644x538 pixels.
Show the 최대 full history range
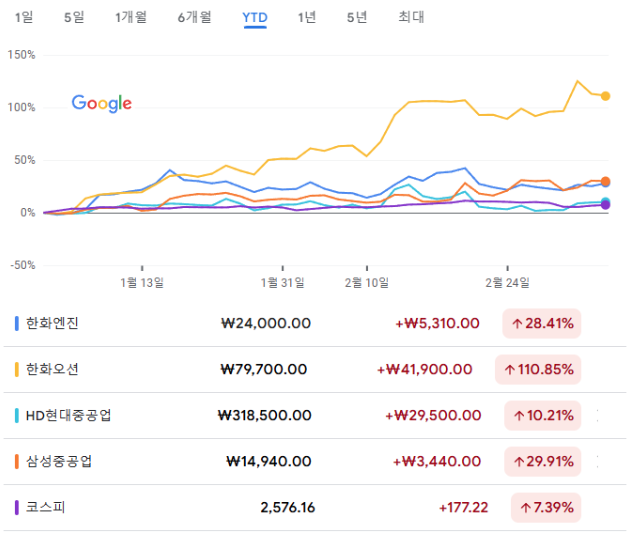pos(411,17)
